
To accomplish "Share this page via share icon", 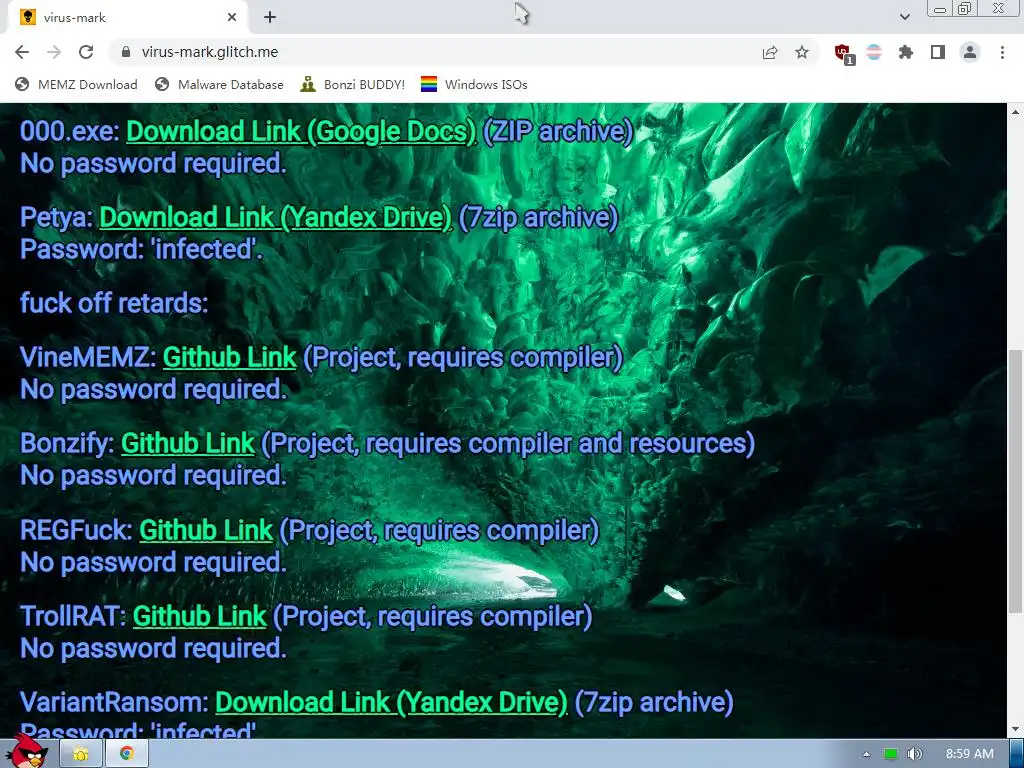I will 770,52.
